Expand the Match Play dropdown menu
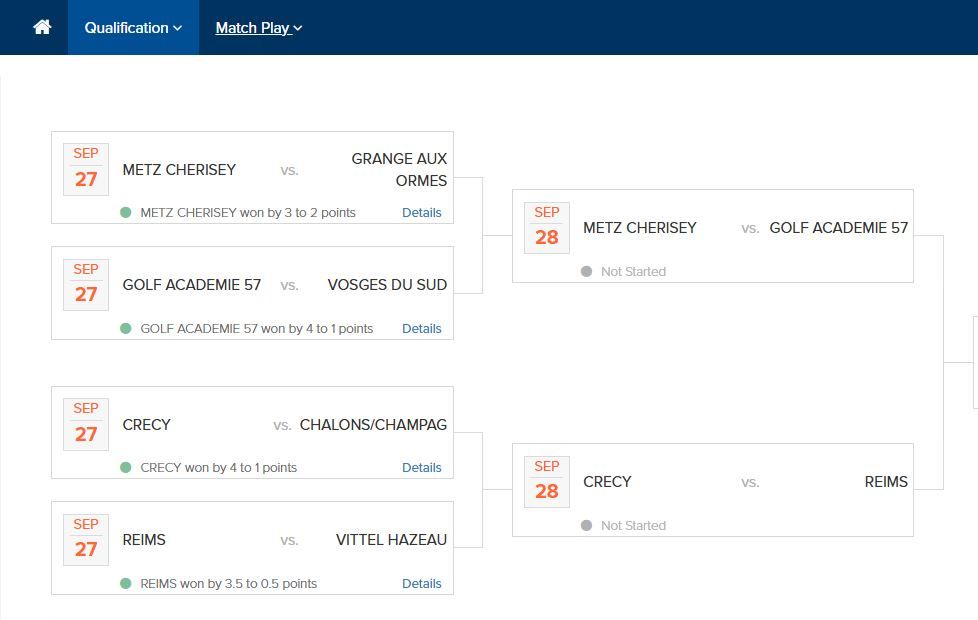 click(259, 28)
